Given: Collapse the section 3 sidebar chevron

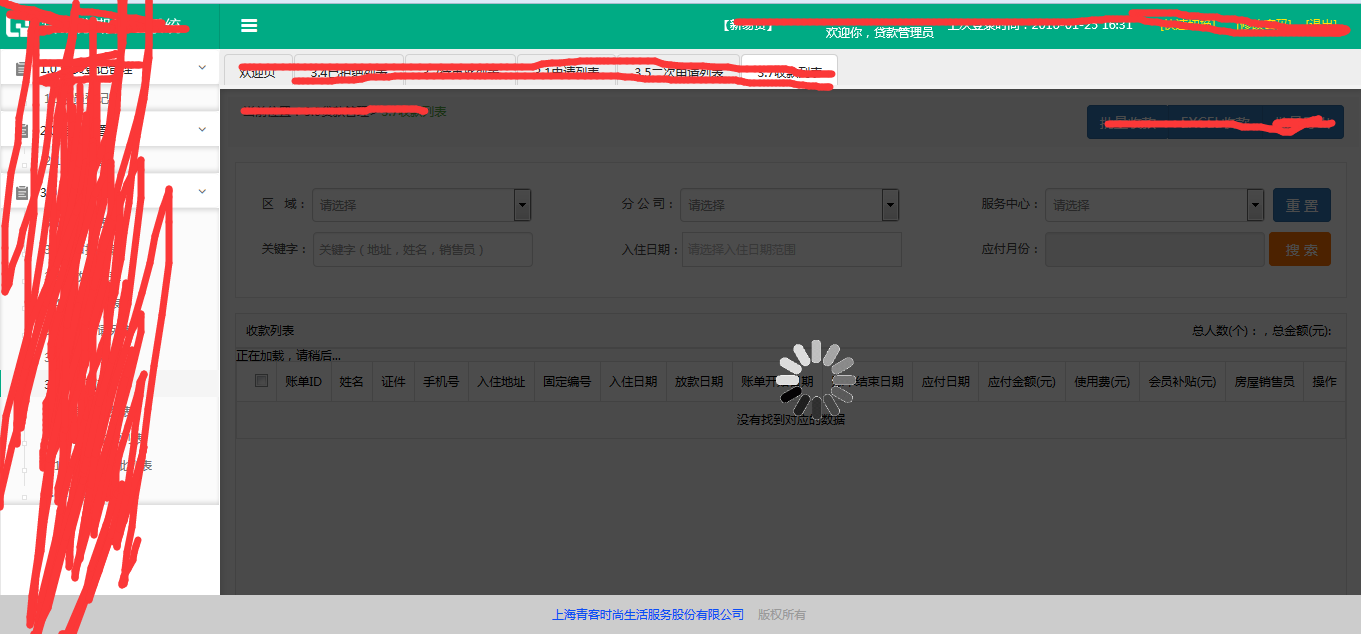Looking at the screenshot, I should (202, 191).
